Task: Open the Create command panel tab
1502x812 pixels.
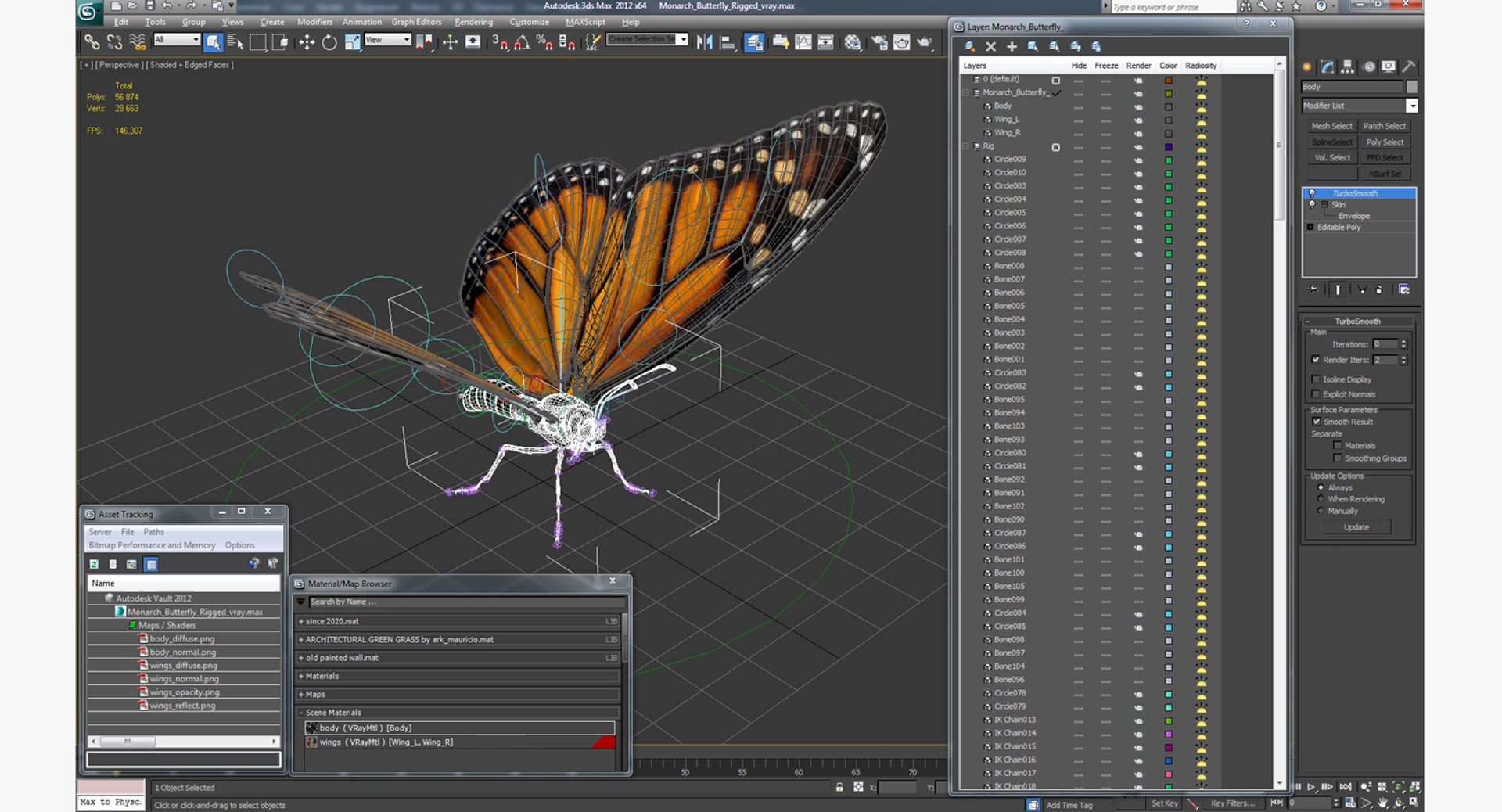Action: click(x=1307, y=66)
